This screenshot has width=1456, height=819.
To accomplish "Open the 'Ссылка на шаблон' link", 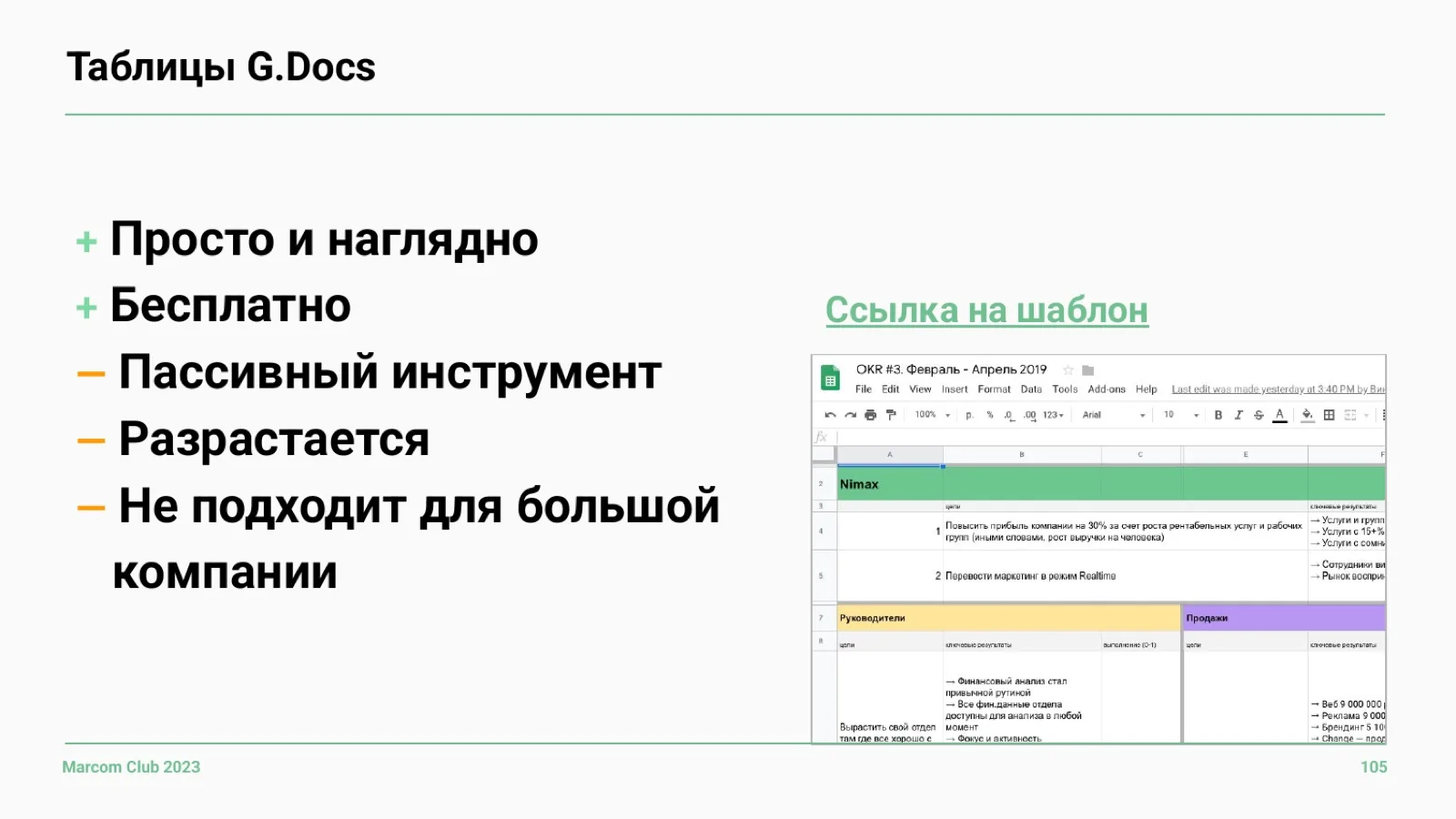I will (986, 310).
